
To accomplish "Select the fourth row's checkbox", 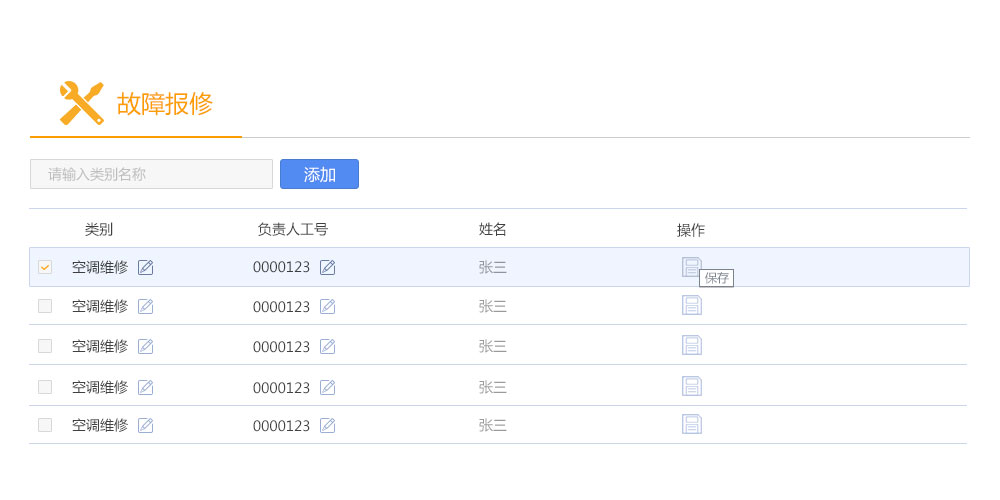I will click(45, 386).
